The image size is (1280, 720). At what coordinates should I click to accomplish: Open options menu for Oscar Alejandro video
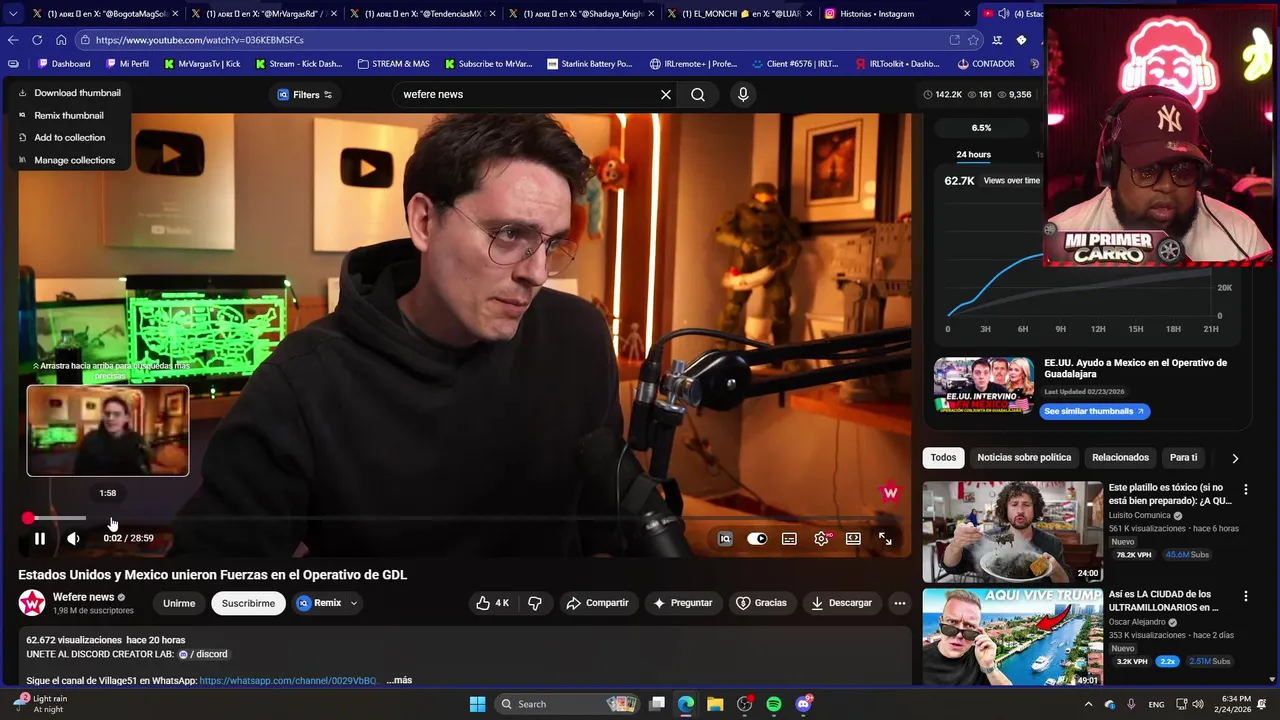(1245, 596)
